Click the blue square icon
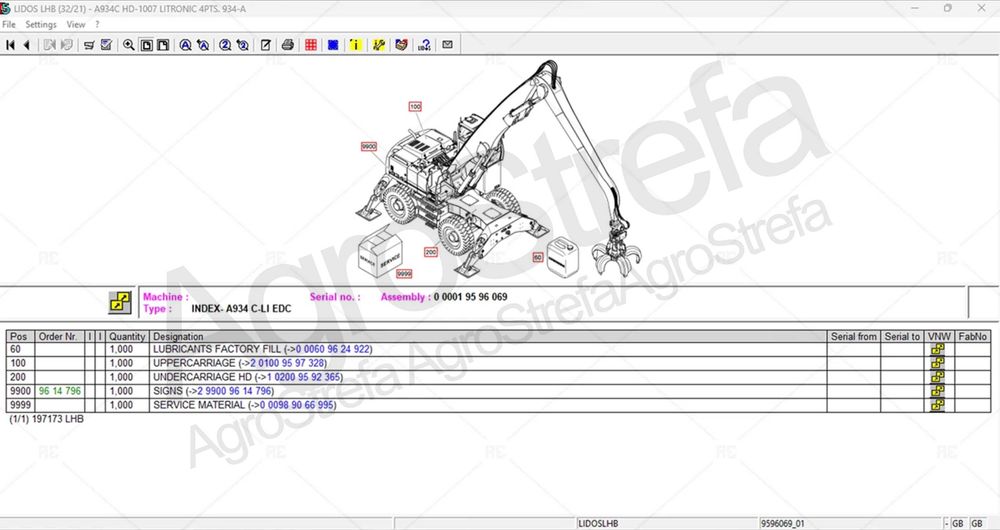The width and height of the screenshot is (1000, 530). (333, 45)
